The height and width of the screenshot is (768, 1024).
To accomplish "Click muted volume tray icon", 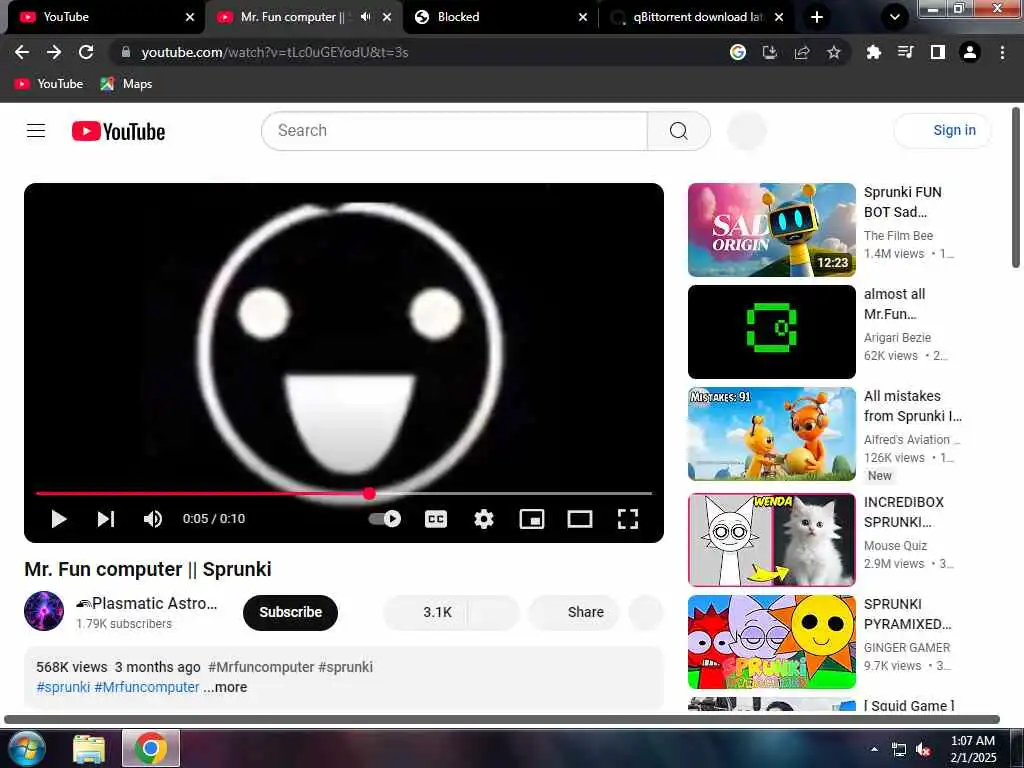I will tap(923, 750).
